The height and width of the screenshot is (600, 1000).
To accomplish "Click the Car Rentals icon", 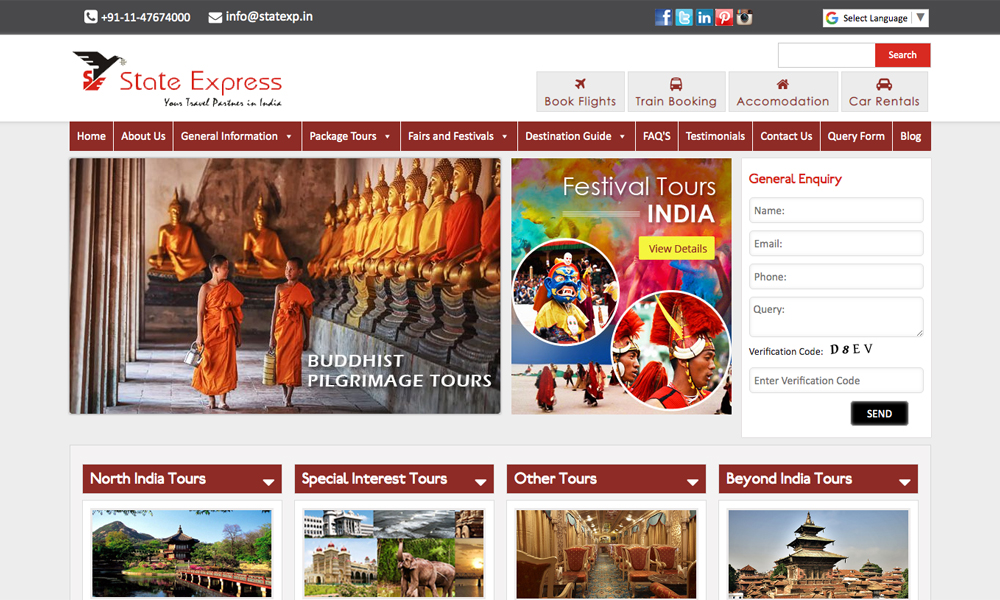I will pos(884,84).
